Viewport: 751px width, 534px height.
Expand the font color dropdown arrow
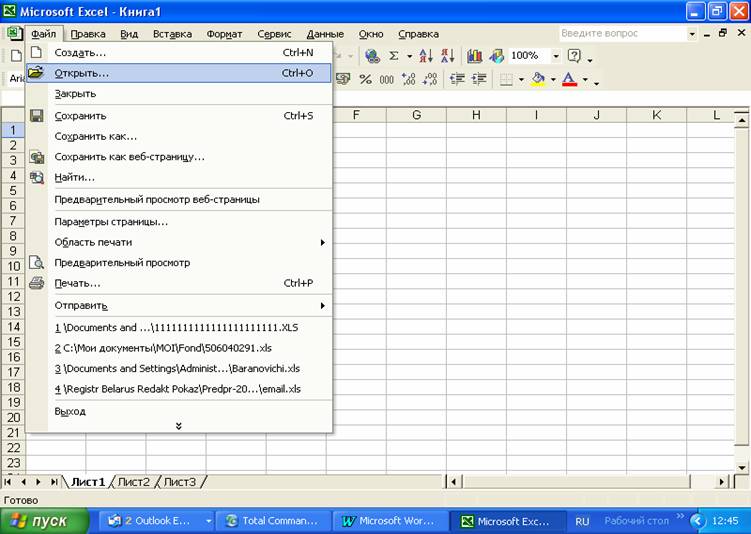click(584, 79)
